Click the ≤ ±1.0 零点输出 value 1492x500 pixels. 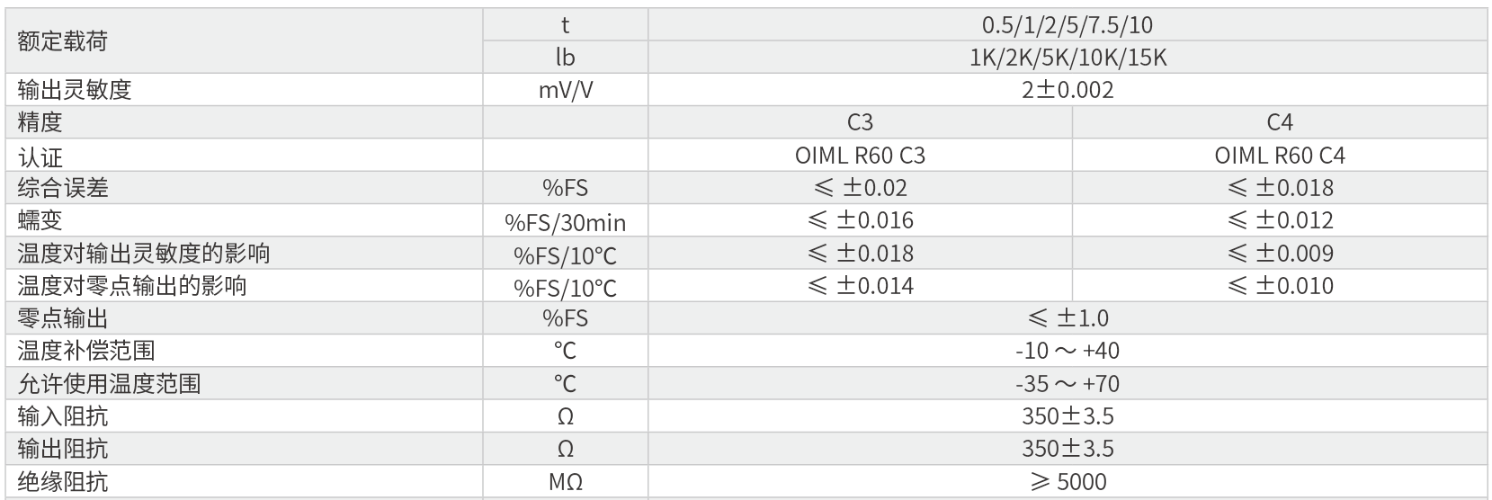[1067, 319]
